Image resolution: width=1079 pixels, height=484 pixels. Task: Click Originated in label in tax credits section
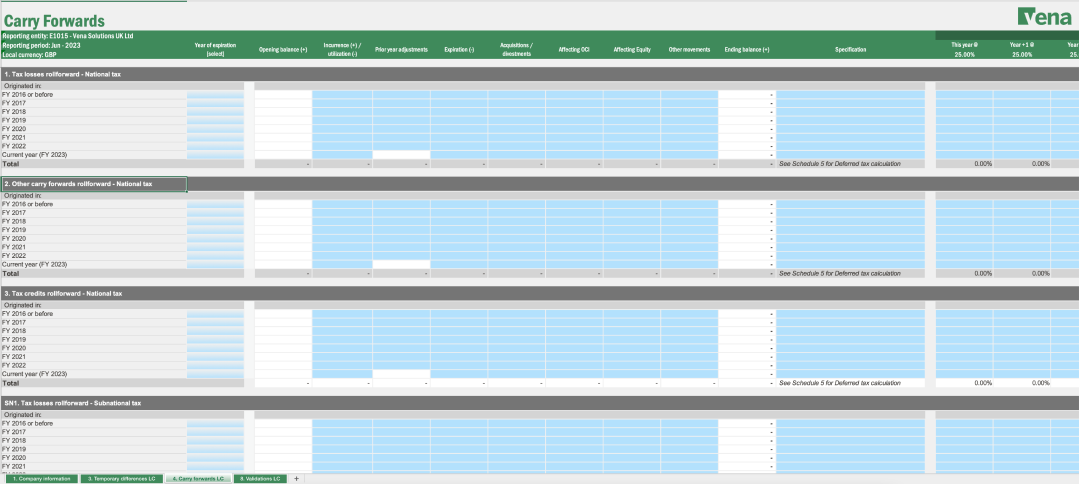[x=23, y=305]
